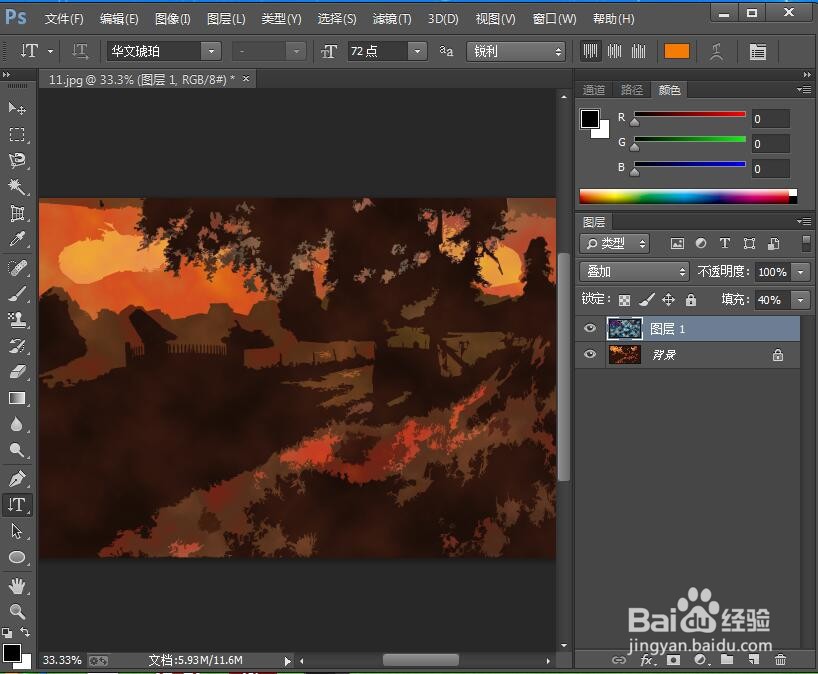The width and height of the screenshot is (818, 674).
Task: Hide the 背景 layer
Action: point(590,354)
